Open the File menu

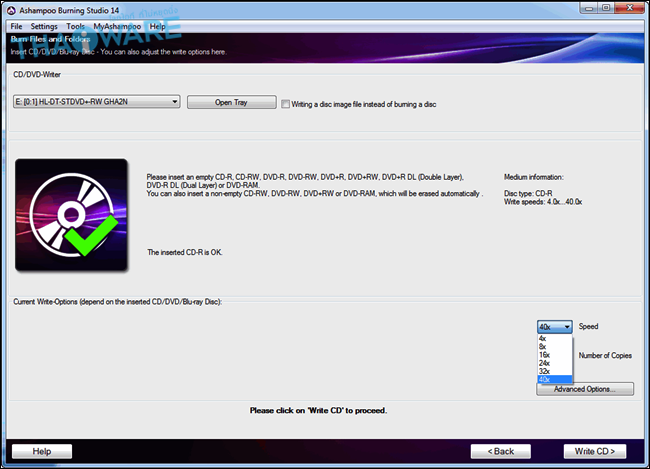(x=16, y=27)
